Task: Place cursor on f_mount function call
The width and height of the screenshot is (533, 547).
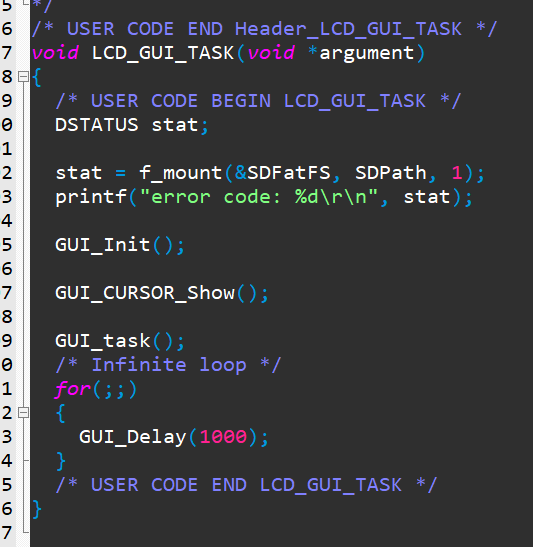Action: tap(180, 173)
